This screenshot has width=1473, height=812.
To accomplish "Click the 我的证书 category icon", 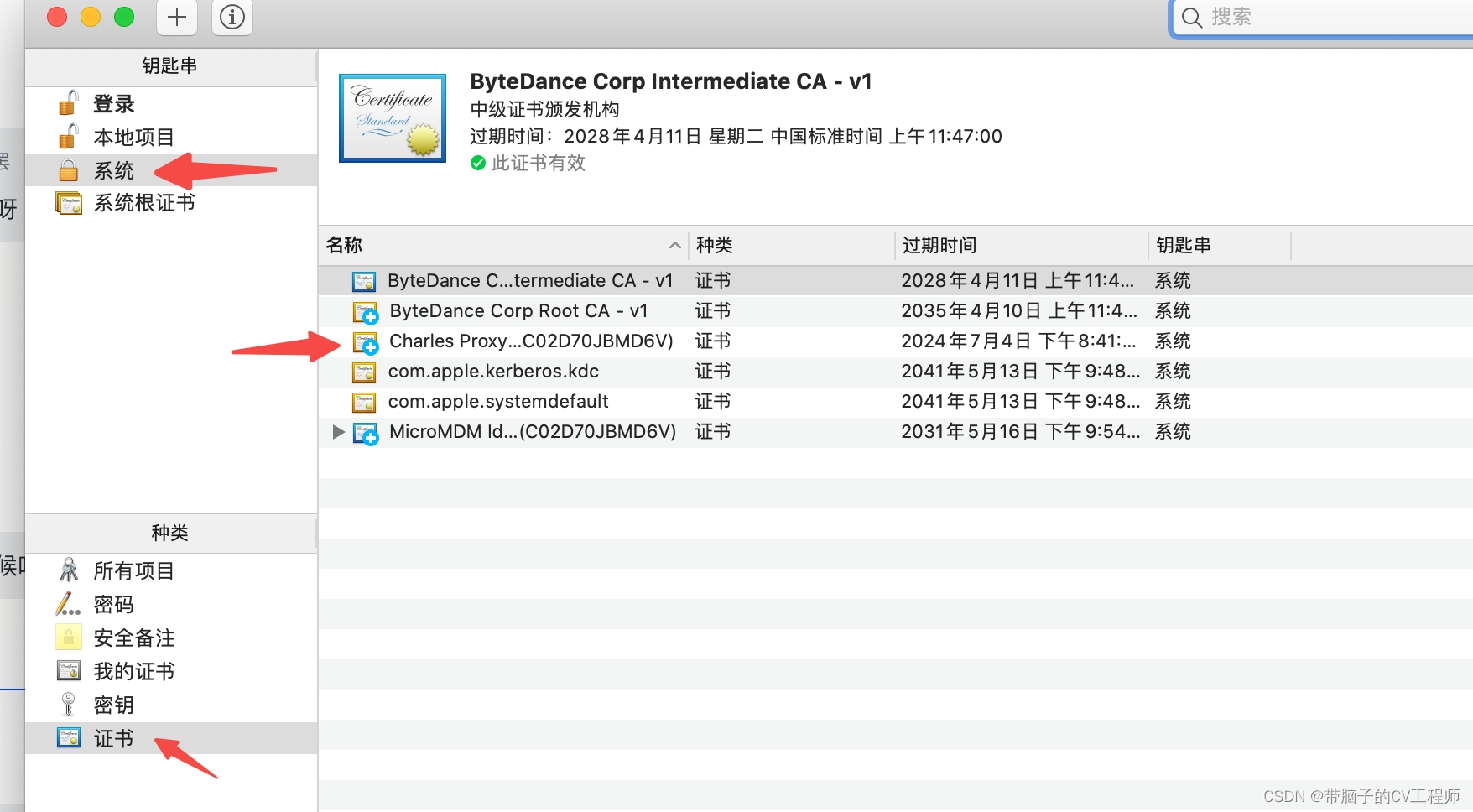I will [x=69, y=671].
